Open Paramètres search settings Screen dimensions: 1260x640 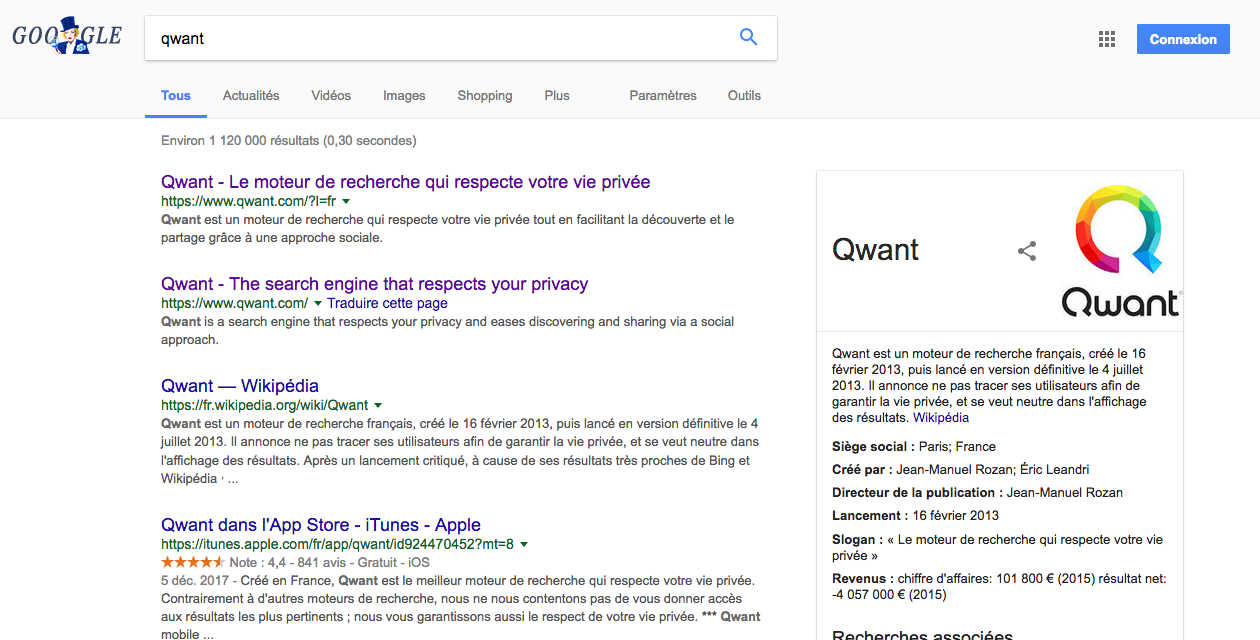663,96
